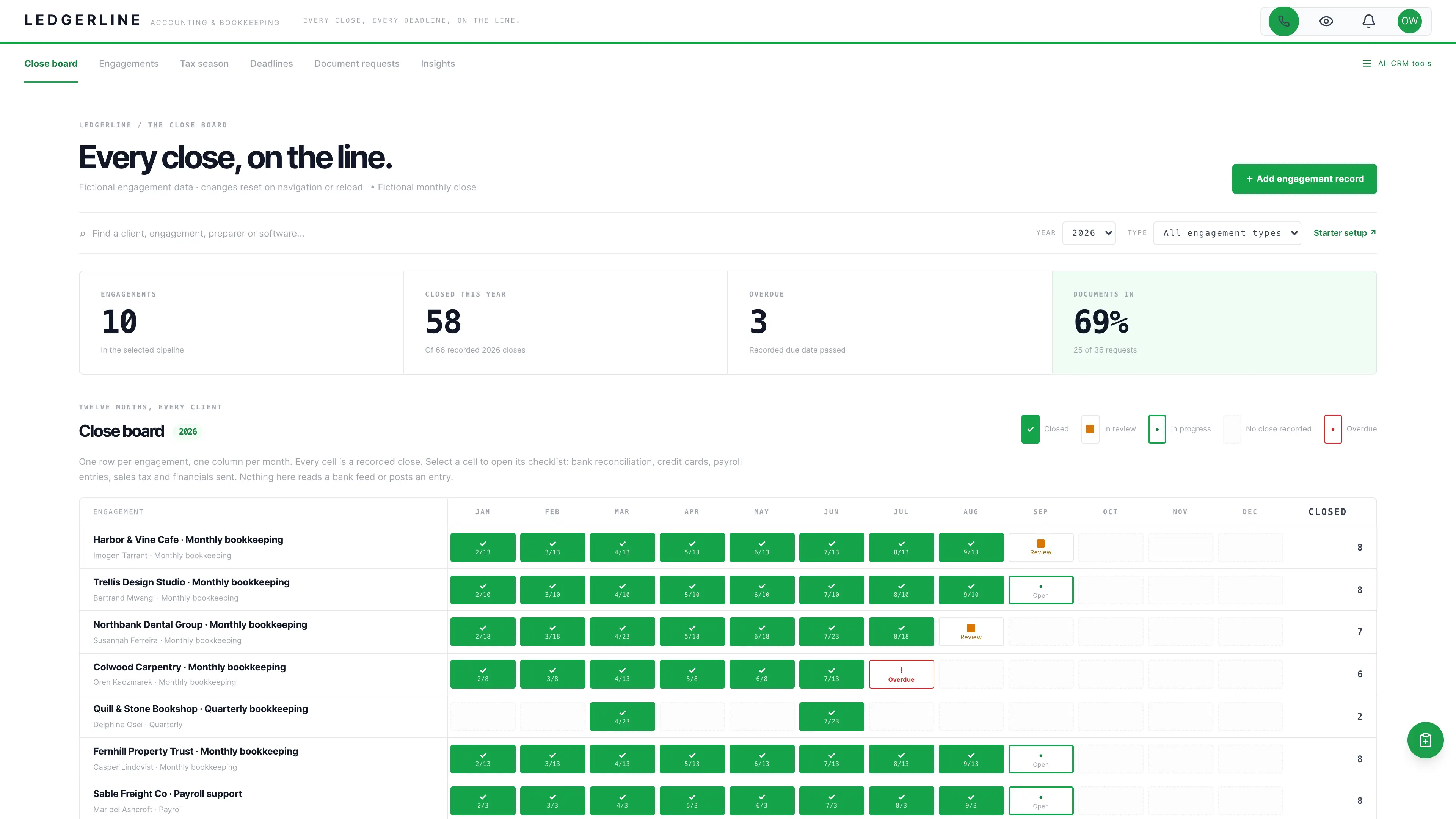The image size is (1456, 819).
Task: Open Quill & Stone Bookshop March closed cell
Action: (622, 717)
